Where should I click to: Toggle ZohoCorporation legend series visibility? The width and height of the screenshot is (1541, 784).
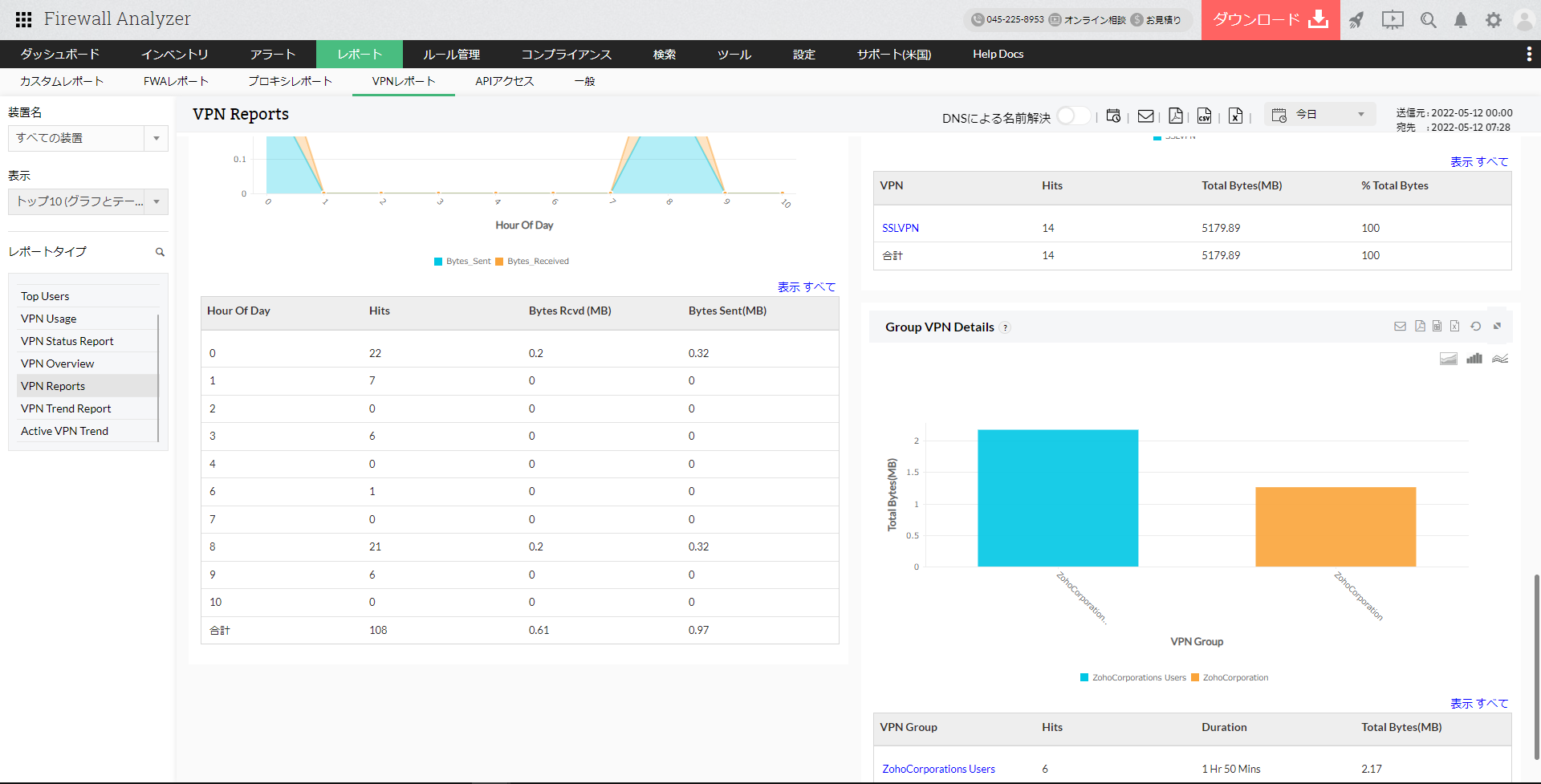point(1230,678)
